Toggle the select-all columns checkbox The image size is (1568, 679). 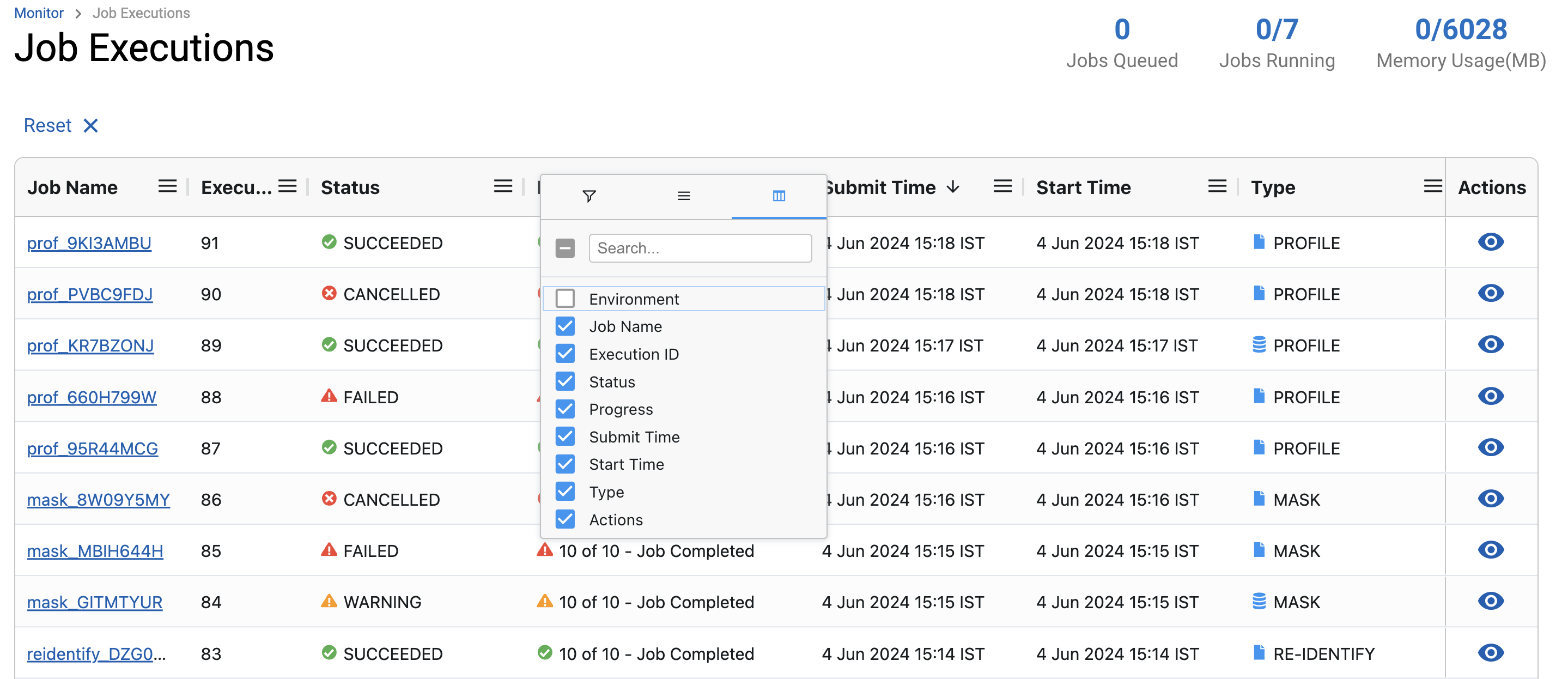[x=565, y=248]
